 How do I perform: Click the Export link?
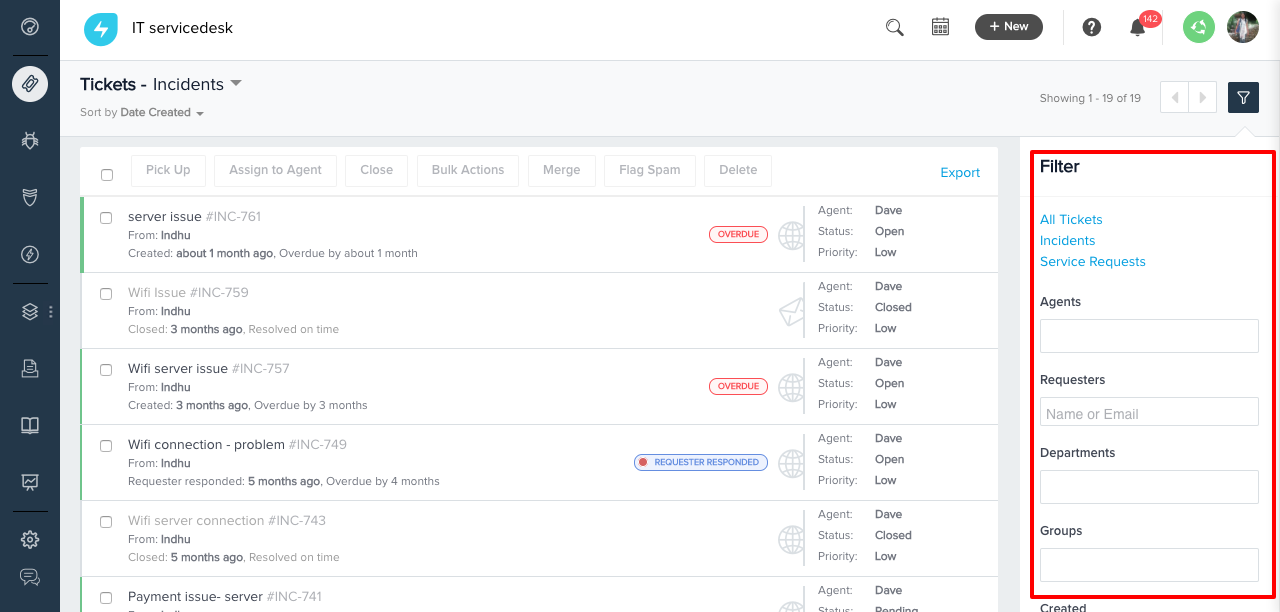[959, 173]
